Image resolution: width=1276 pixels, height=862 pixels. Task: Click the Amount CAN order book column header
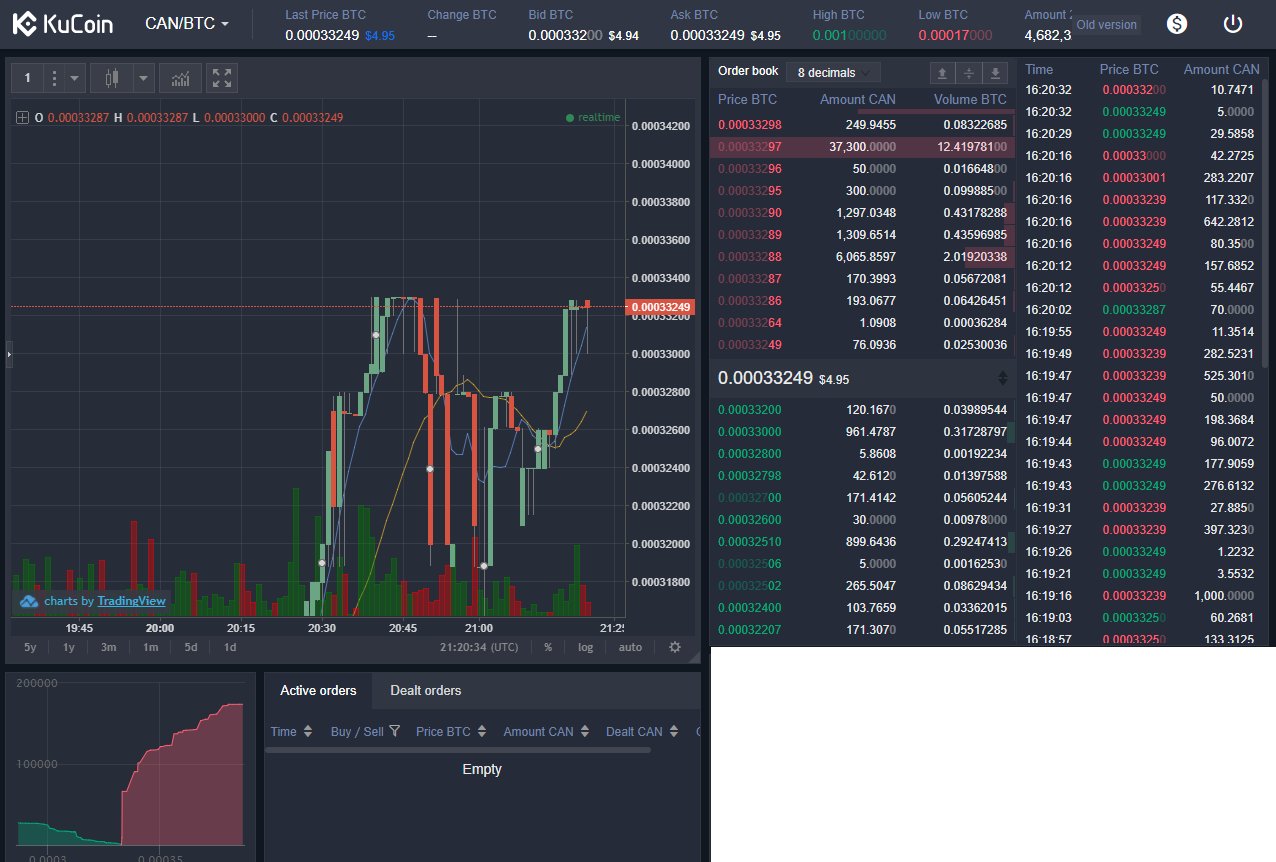(858, 99)
